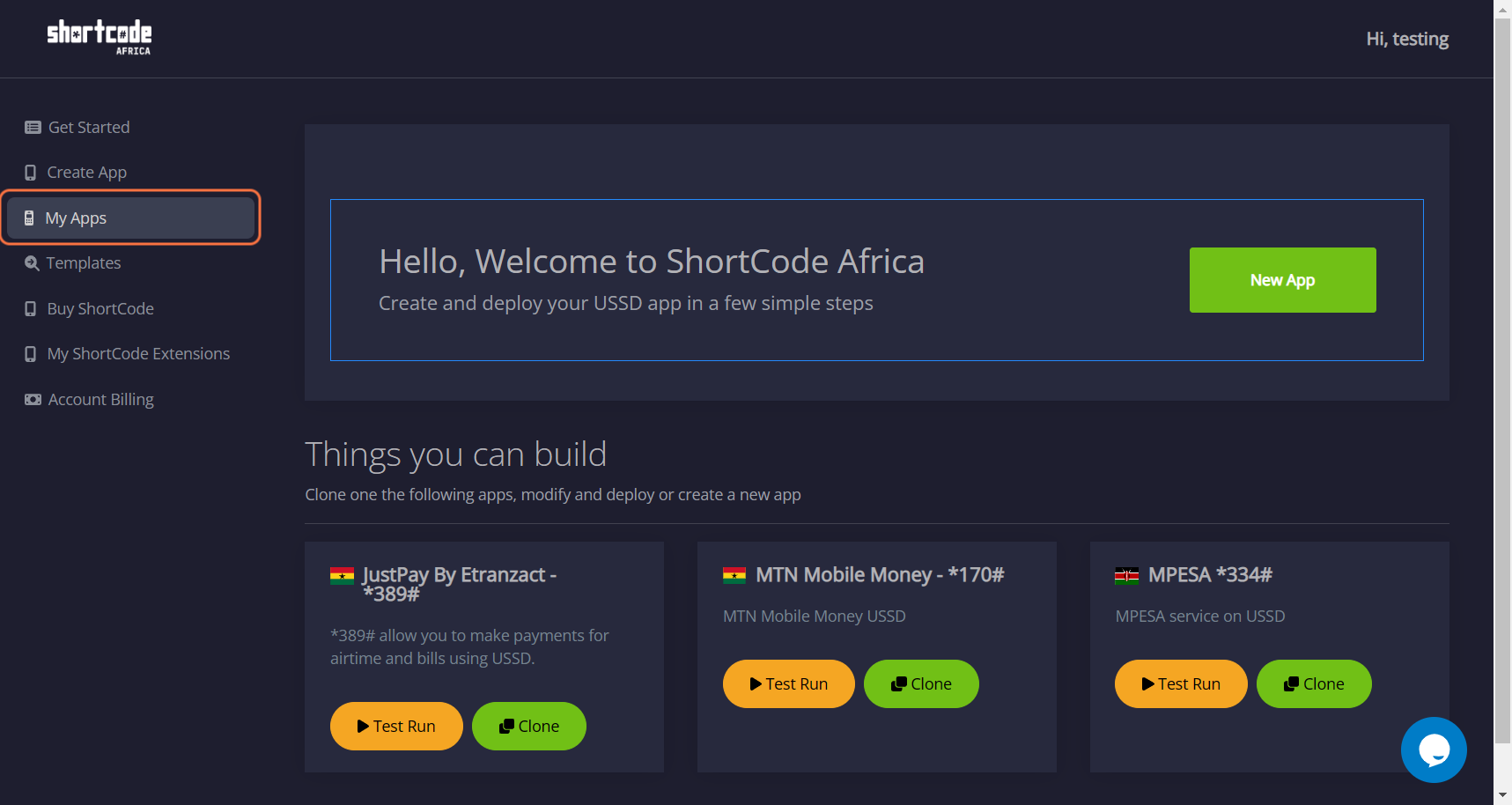Click the Get Started list icon
The image size is (1512, 805).
pyautogui.click(x=33, y=128)
